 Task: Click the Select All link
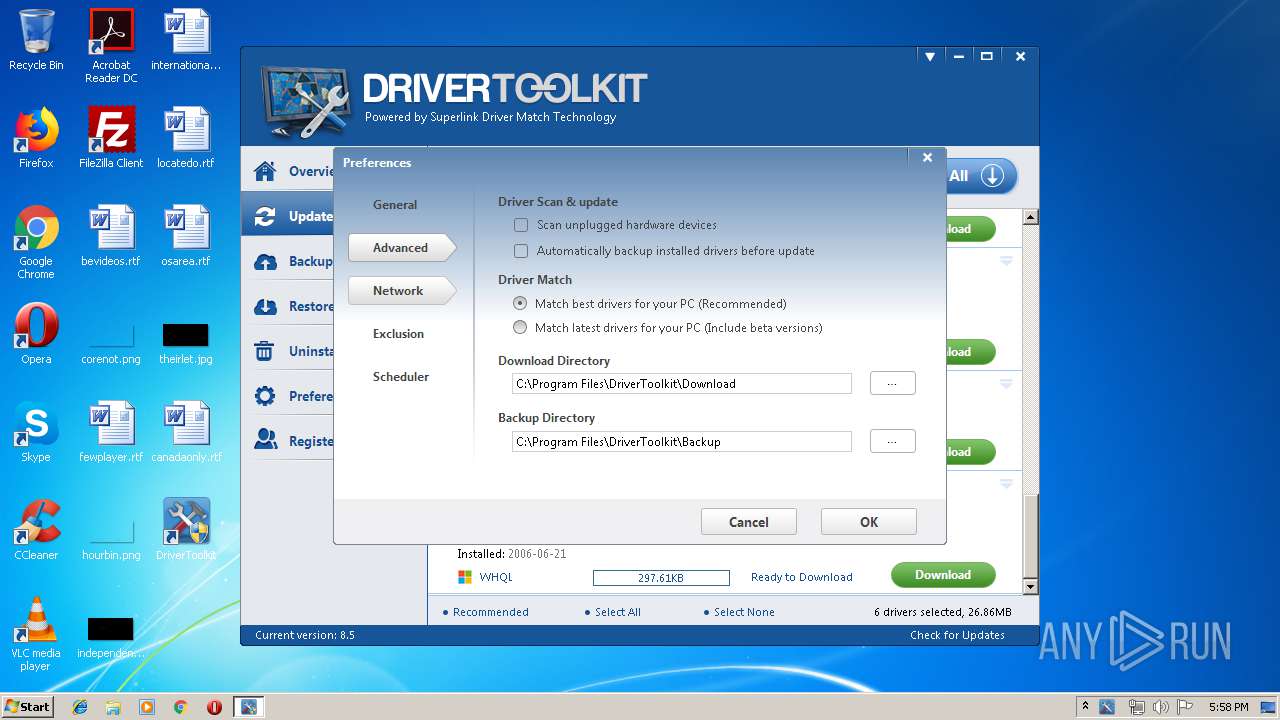pos(617,612)
